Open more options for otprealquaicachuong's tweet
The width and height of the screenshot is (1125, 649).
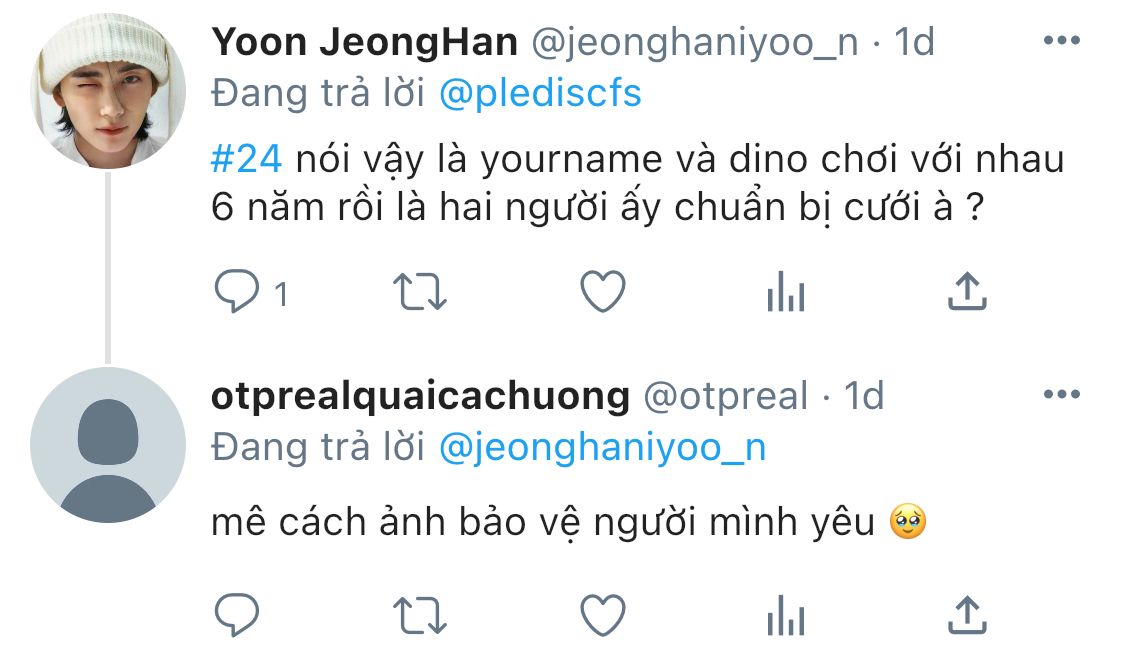point(1062,394)
